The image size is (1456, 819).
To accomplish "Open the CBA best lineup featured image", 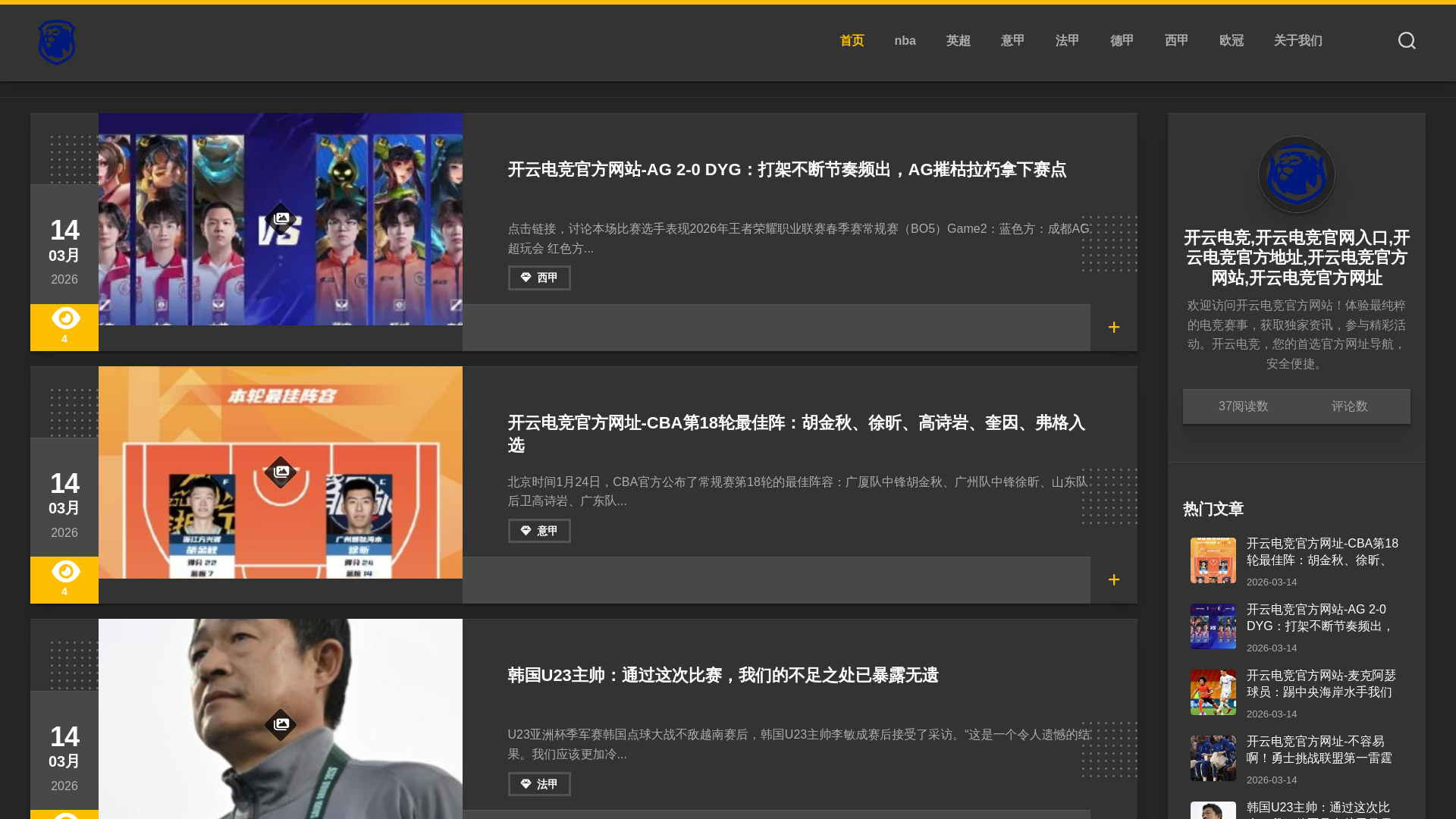I will click(x=281, y=472).
